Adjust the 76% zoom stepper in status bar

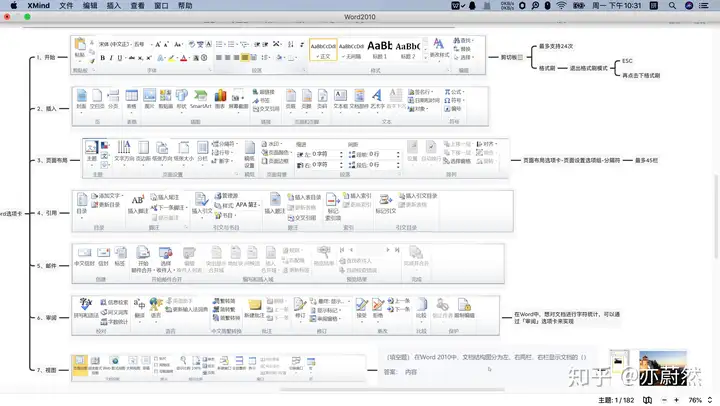710,400
